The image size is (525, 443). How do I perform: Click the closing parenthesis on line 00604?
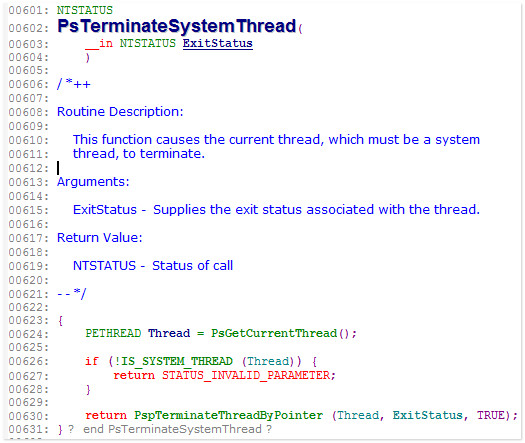[88, 57]
